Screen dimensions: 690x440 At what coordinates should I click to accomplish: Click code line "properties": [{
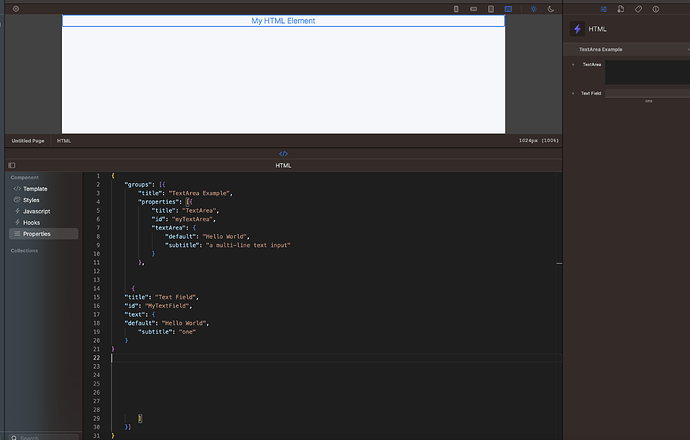coord(165,202)
